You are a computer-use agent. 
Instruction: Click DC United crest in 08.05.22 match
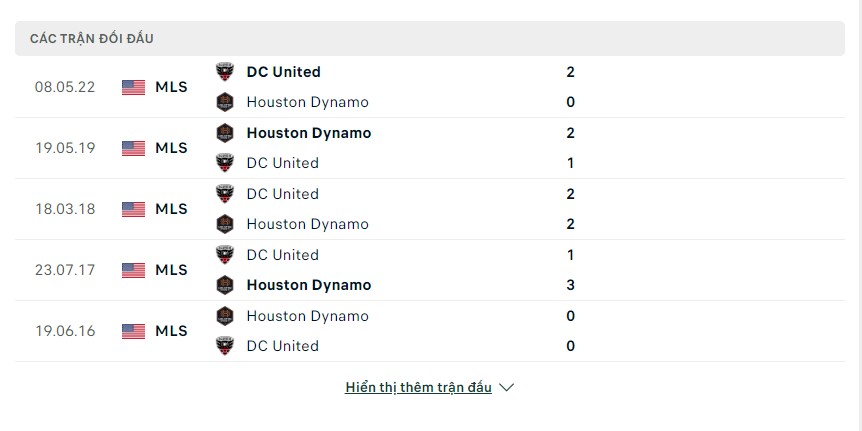[225, 72]
